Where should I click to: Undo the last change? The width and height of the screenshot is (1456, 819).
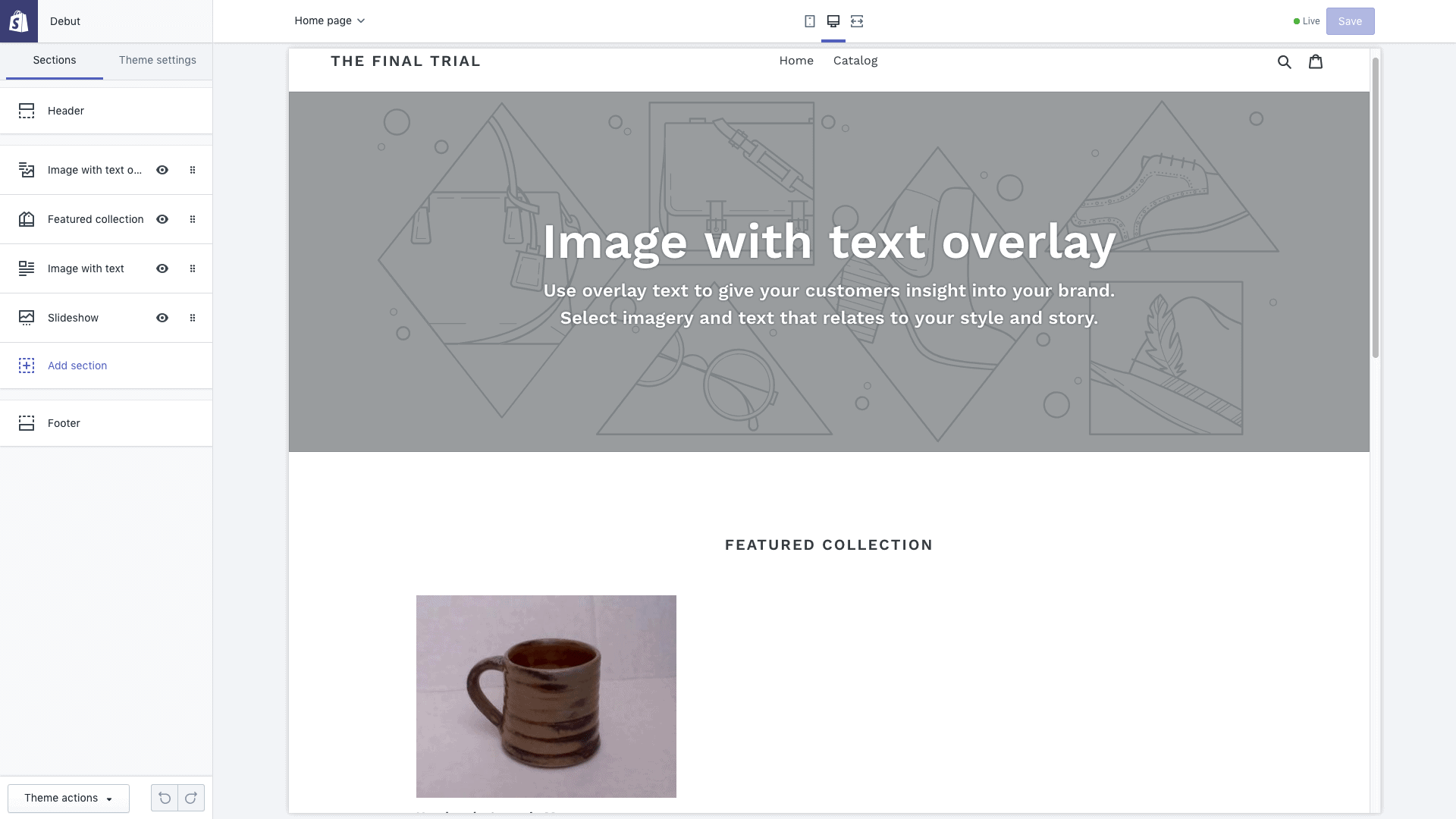[165, 798]
